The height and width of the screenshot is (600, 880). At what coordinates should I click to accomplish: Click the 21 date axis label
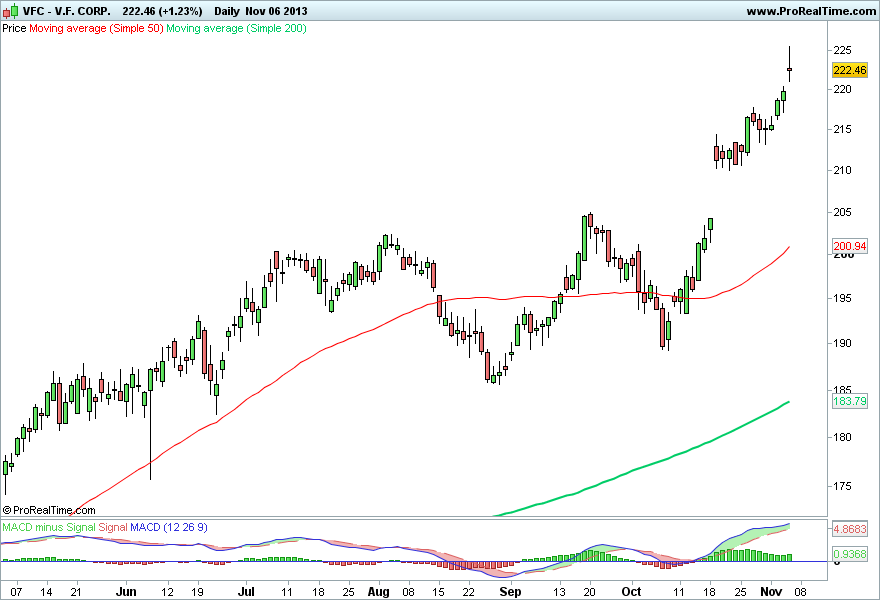(x=76, y=592)
